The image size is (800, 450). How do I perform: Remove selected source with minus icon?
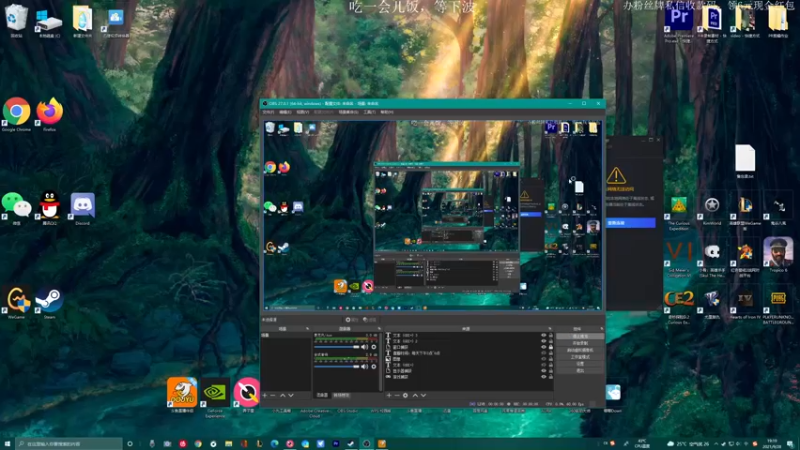397,395
